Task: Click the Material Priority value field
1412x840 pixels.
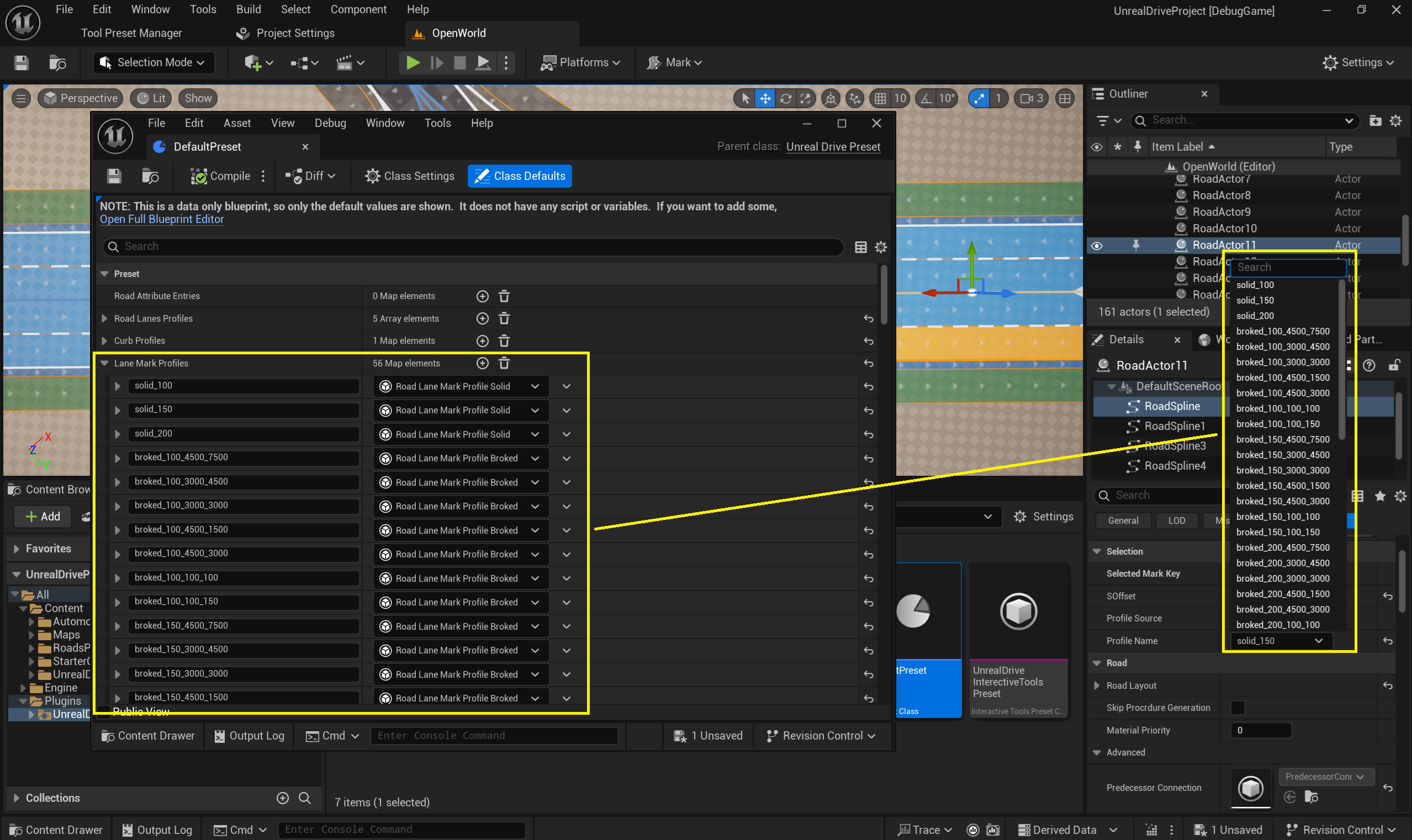Action: (1261, 730)
